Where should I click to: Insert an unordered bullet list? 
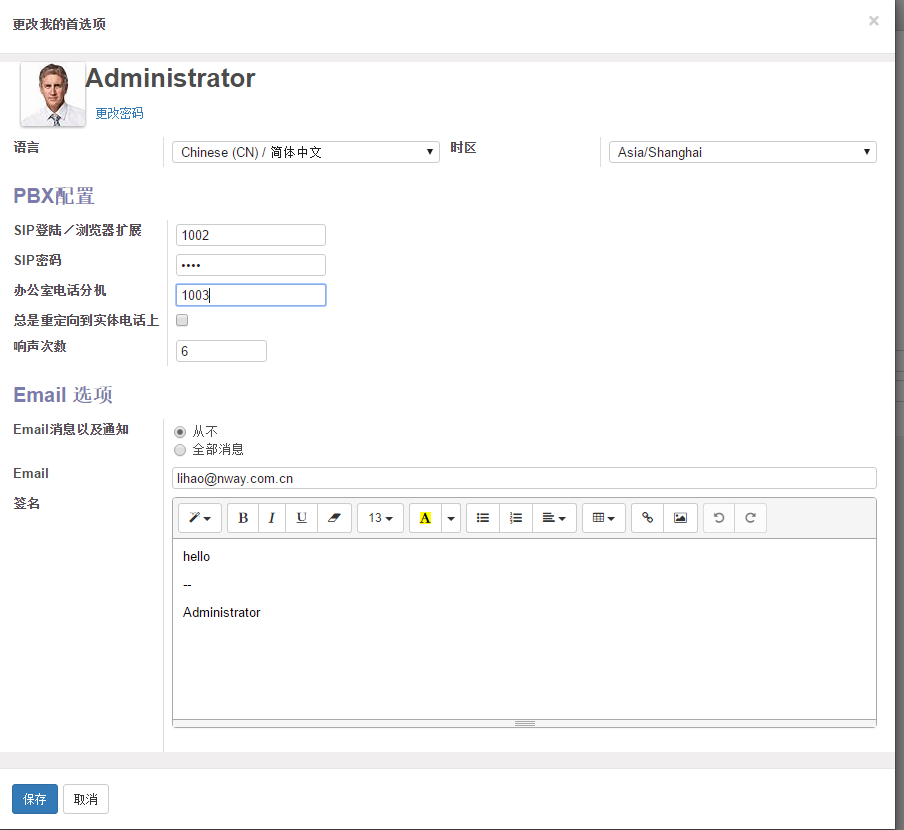point(483,518)
